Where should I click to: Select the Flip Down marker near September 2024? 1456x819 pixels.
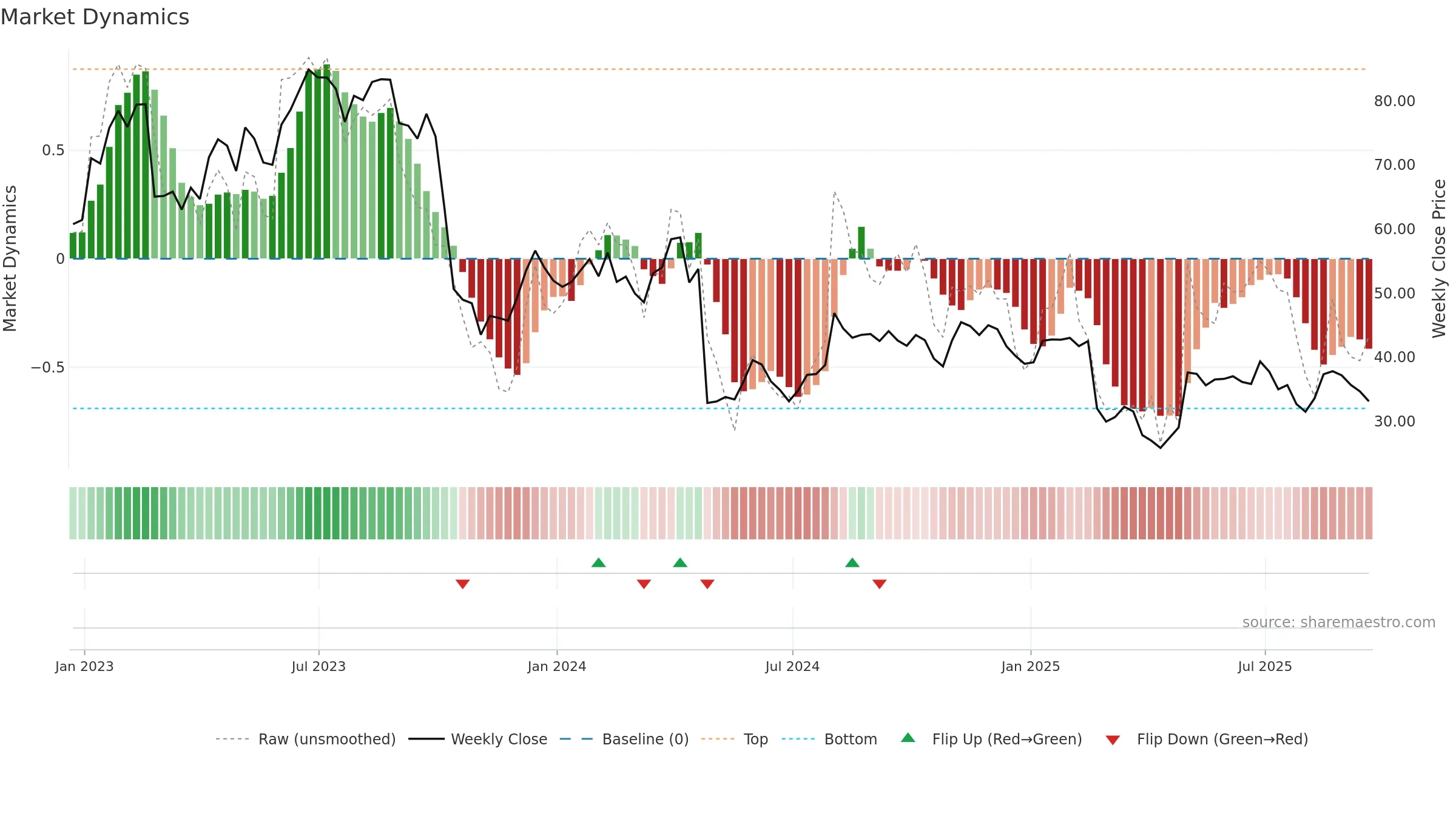[x=880, y=584]
